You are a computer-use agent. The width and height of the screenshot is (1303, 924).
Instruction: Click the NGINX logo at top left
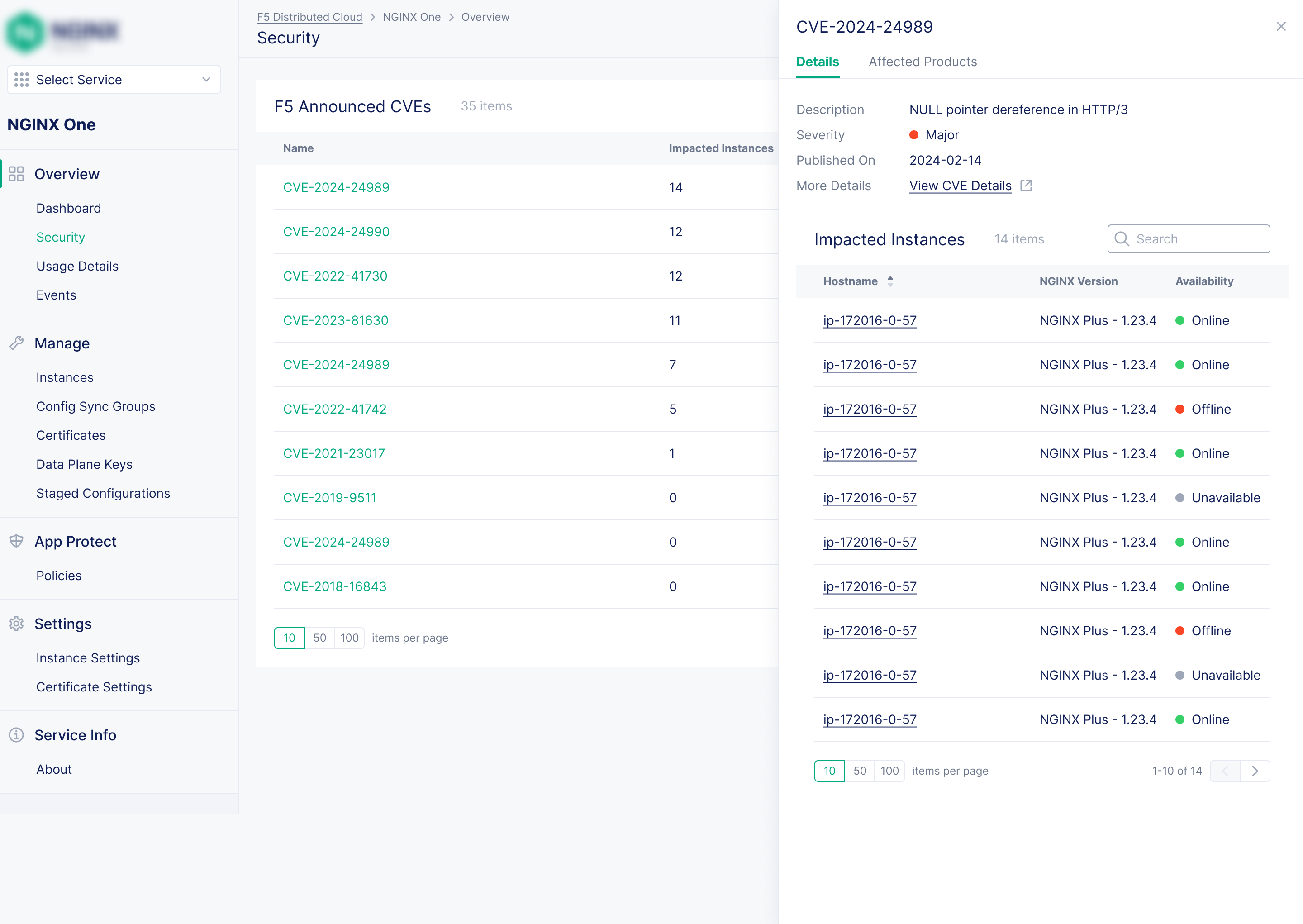26,32
